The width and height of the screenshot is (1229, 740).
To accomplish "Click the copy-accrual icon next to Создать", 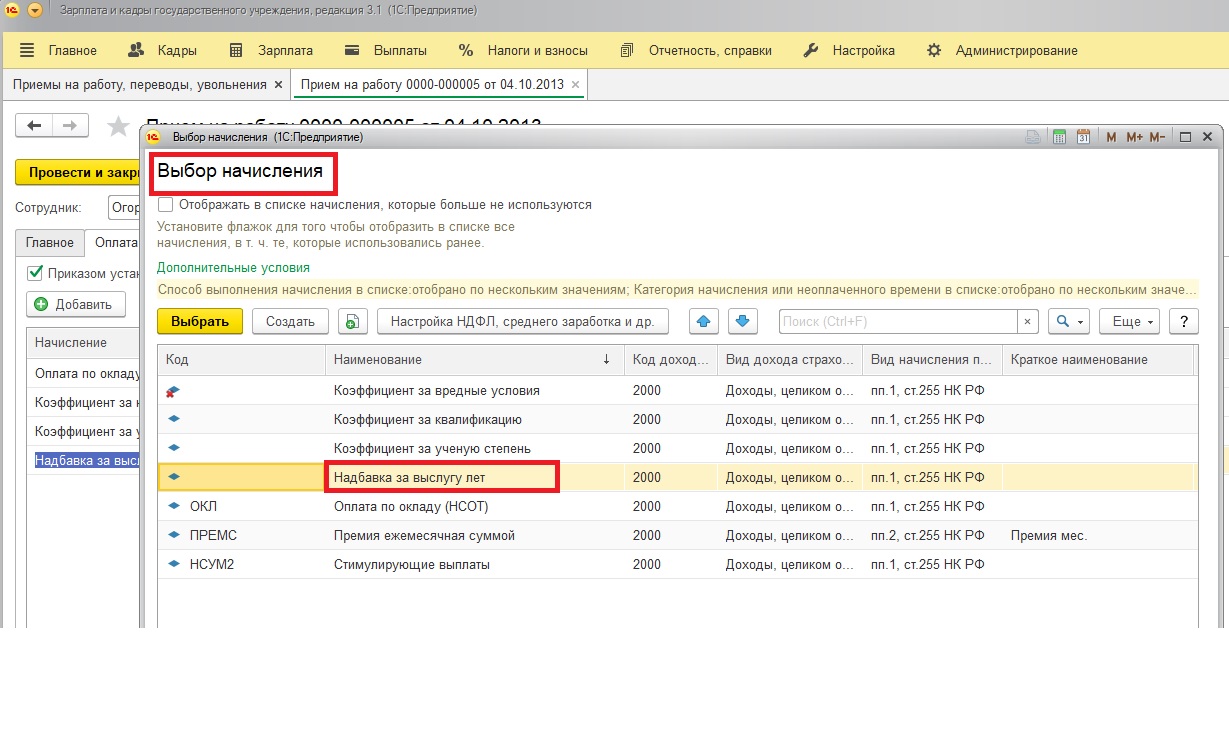I will (x=353, y=321).
